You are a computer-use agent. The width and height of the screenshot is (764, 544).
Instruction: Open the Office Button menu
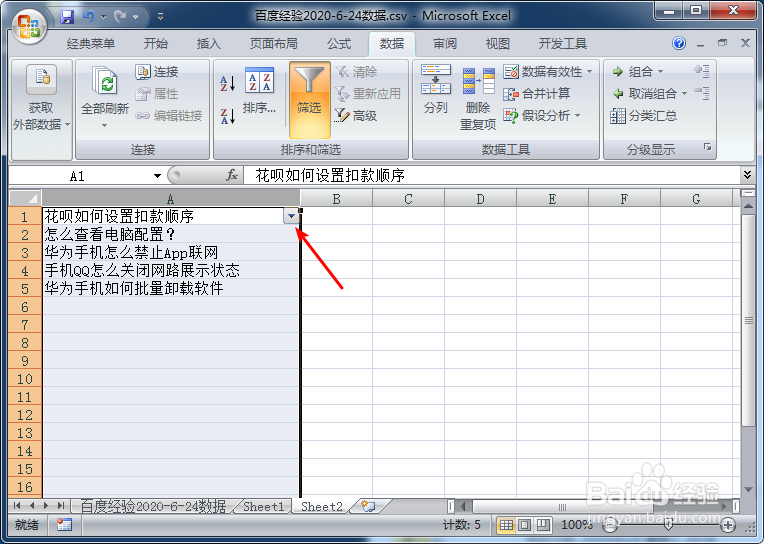29,26
